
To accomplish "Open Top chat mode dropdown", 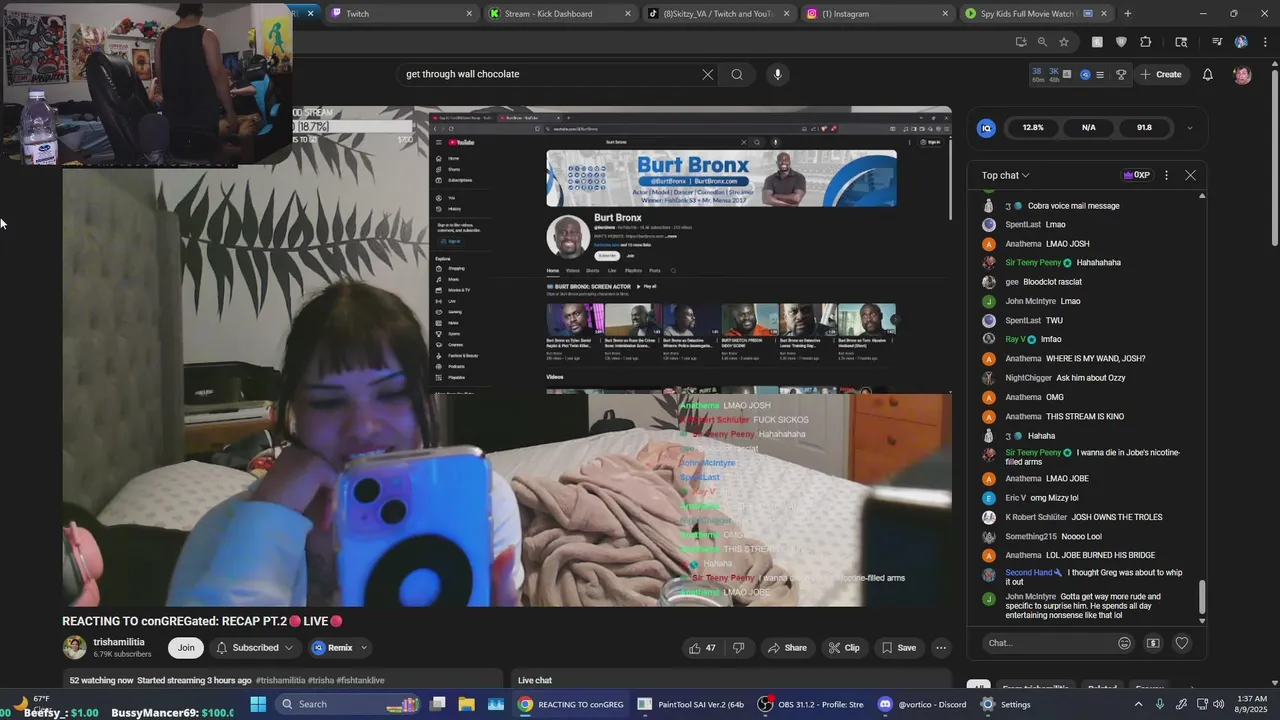I will (x=1005, y=175).
